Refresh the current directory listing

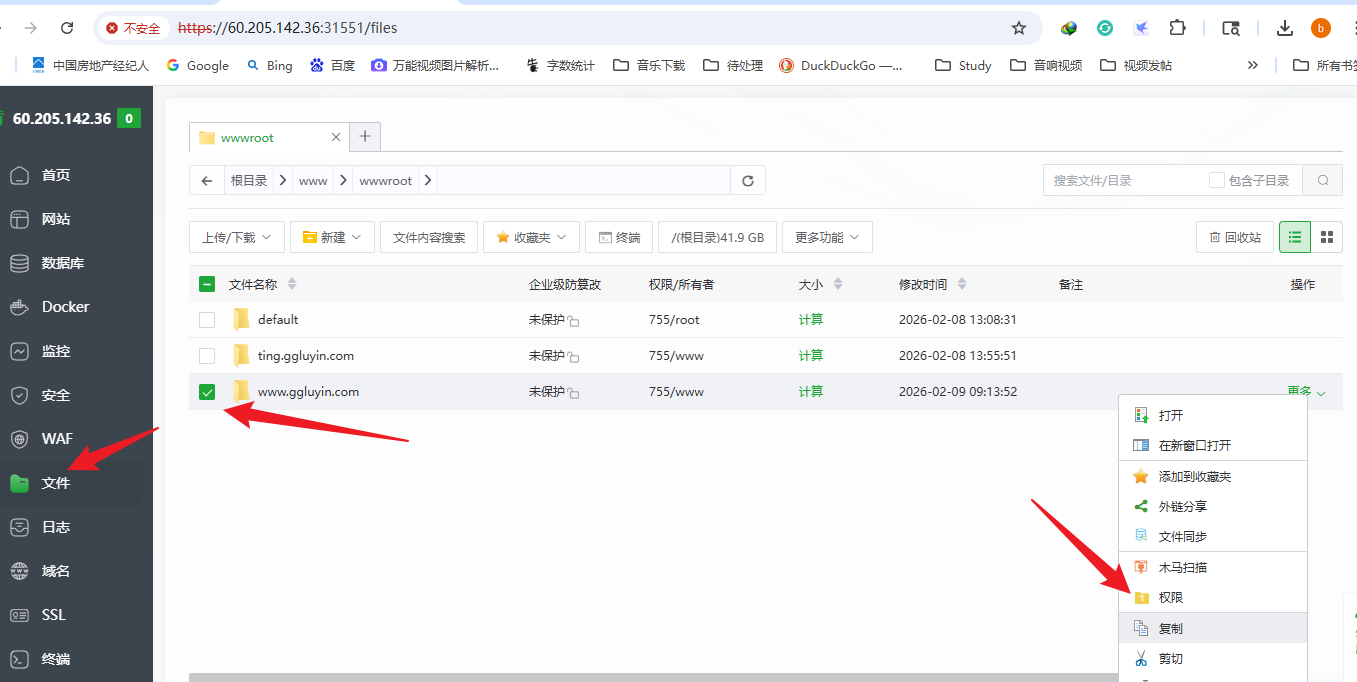coord(747,180)
